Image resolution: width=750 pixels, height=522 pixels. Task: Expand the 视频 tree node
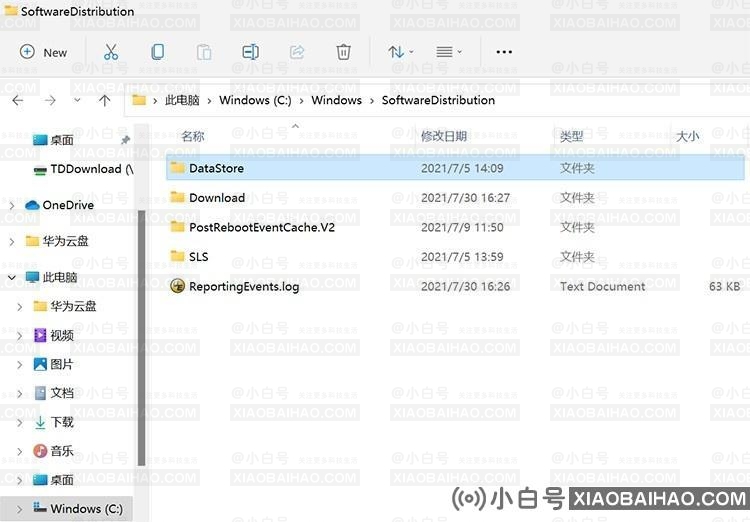[20, 335]
